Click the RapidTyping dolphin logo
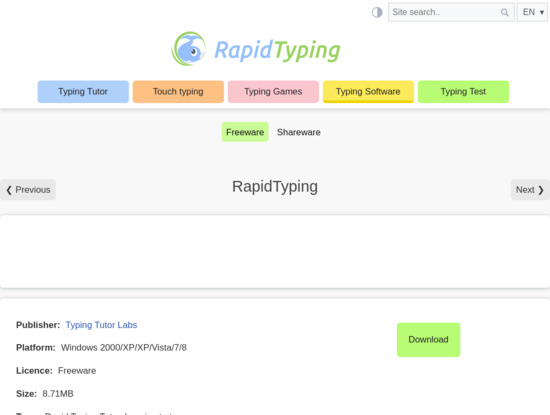Screen dimensions: 550x415 pos(188,49)
